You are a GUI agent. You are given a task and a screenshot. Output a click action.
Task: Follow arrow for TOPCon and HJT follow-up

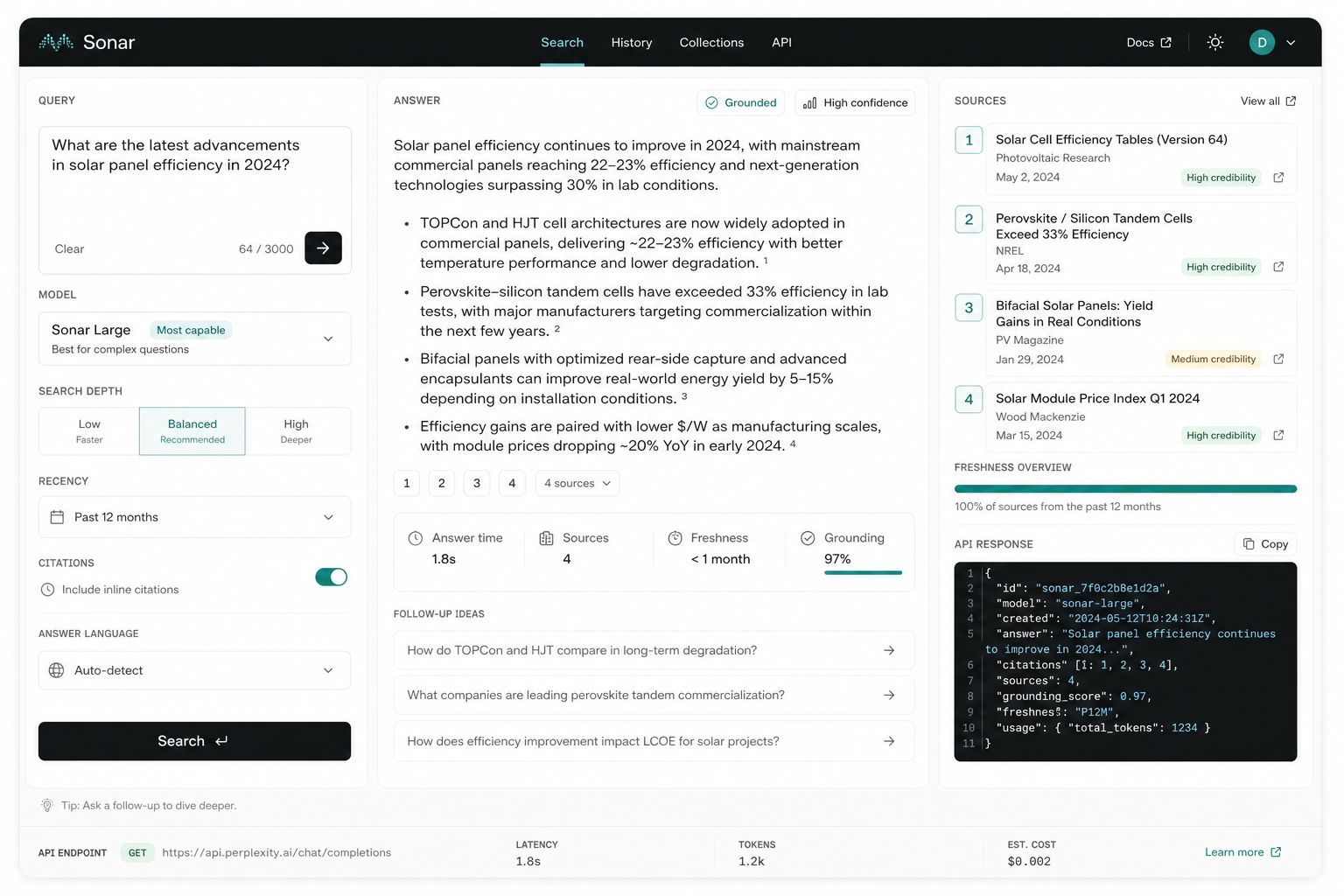coord(889,650)
